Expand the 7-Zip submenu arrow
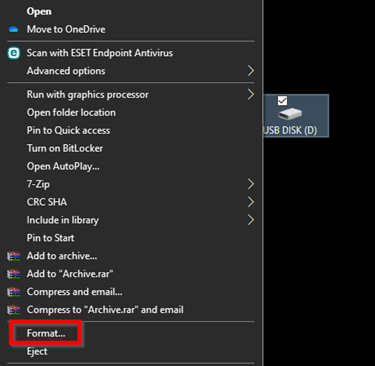 (251, 184)
